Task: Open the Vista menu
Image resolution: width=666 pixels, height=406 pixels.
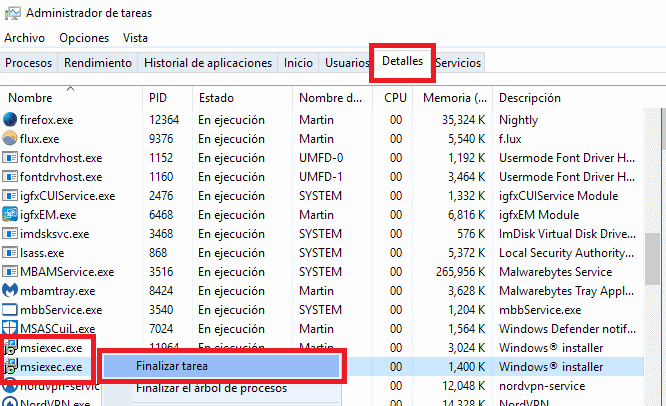Action: (135, 38)
